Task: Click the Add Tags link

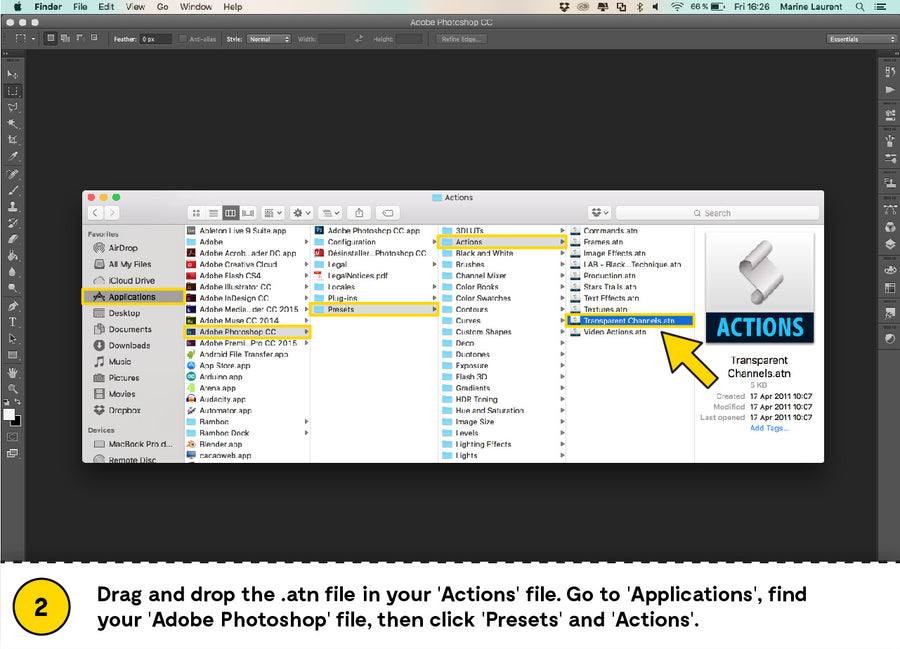Action: coord(769,428)
